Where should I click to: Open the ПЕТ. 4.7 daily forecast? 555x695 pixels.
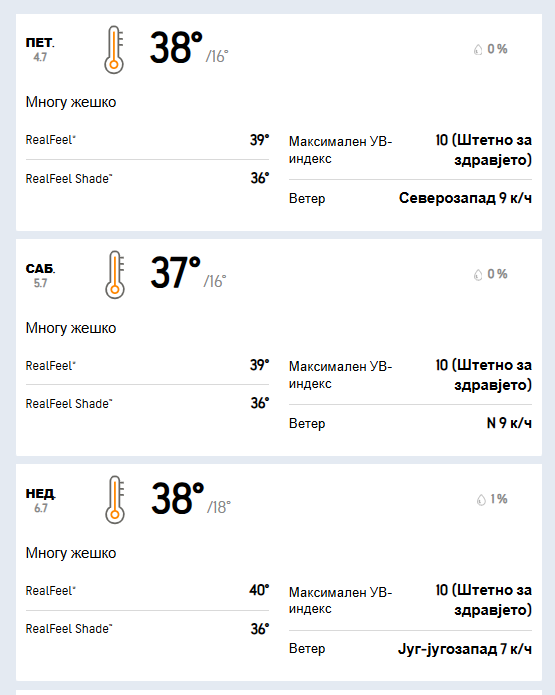(40, 49)
